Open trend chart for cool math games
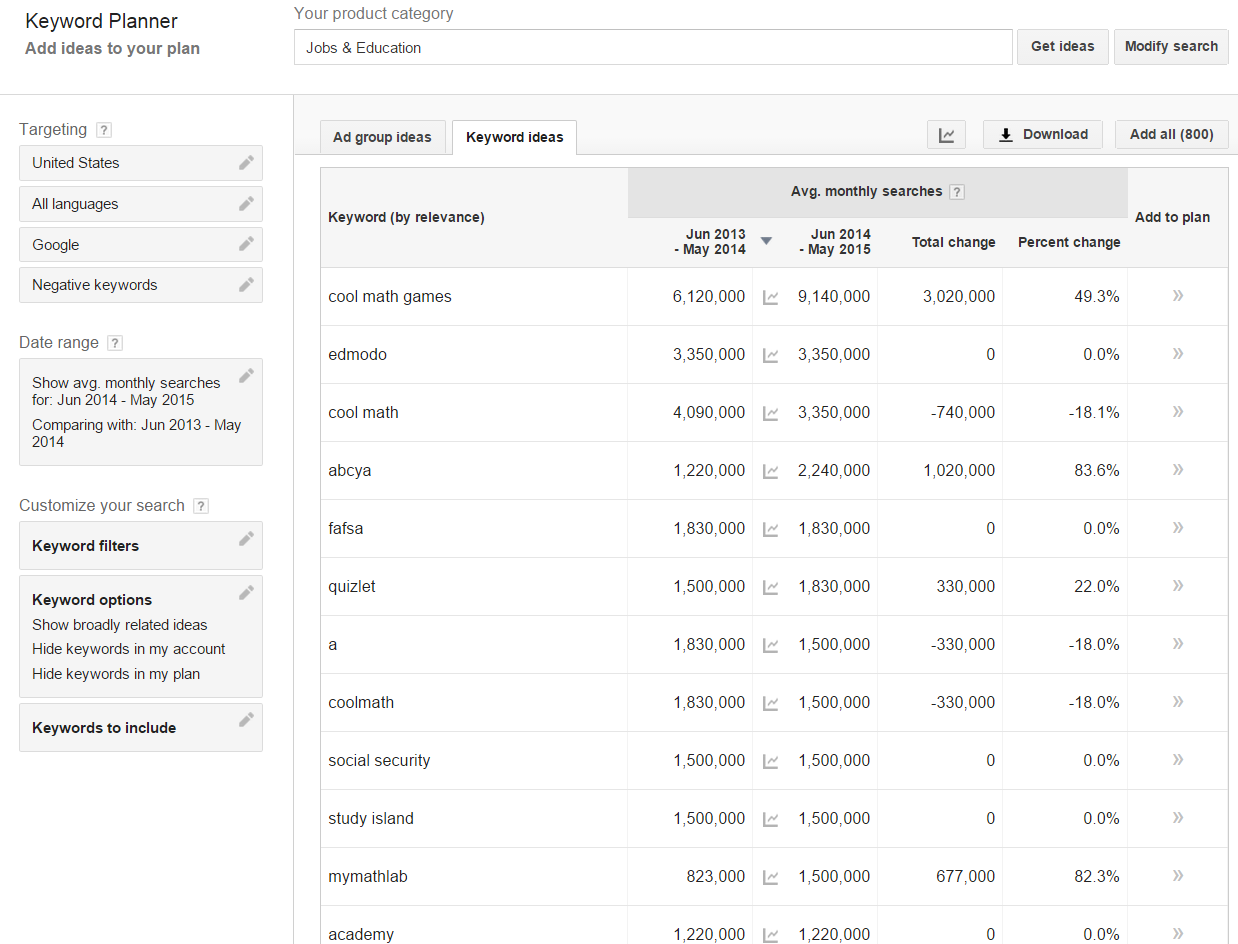 pos(770,297)
